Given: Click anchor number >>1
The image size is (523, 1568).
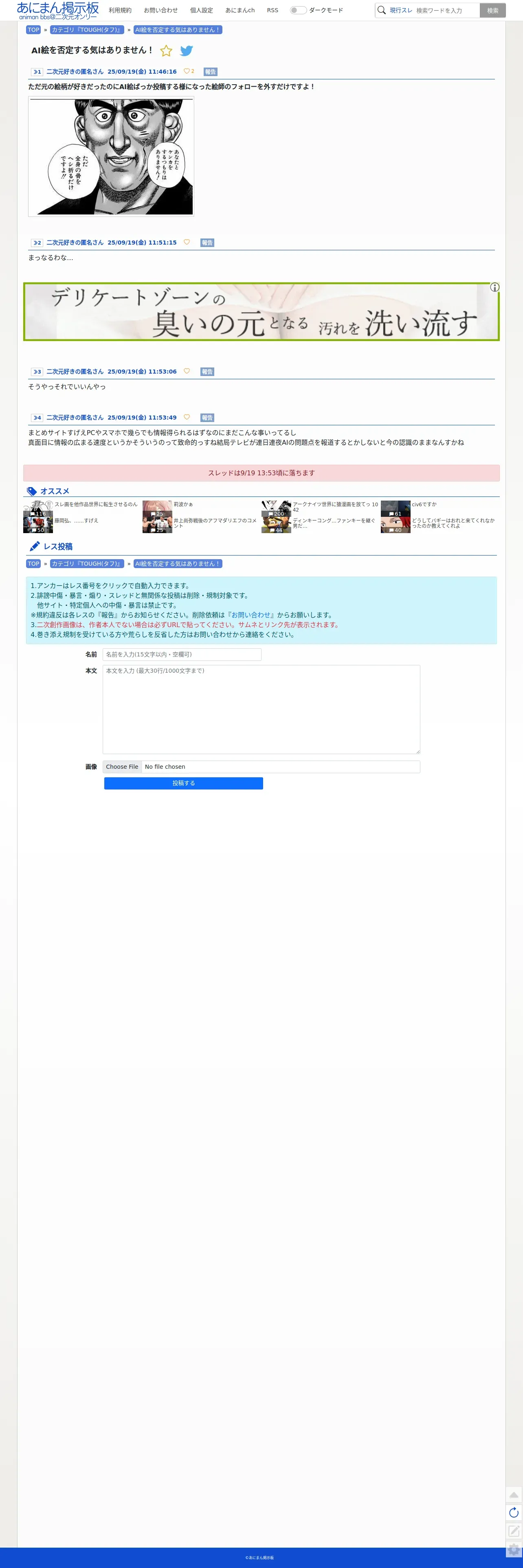Looking at the screenshot, I should [37, 72].
